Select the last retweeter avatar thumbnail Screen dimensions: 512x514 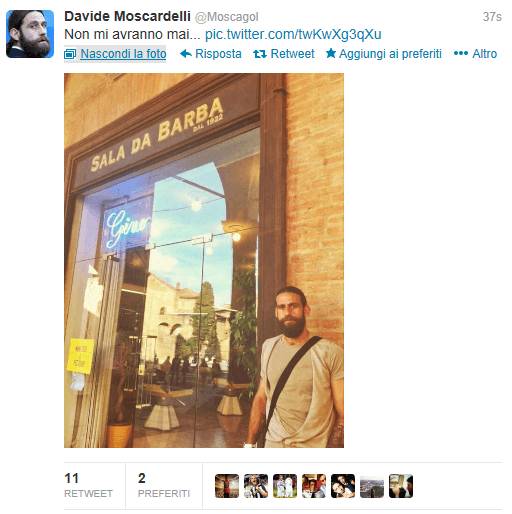click(401, 486)
